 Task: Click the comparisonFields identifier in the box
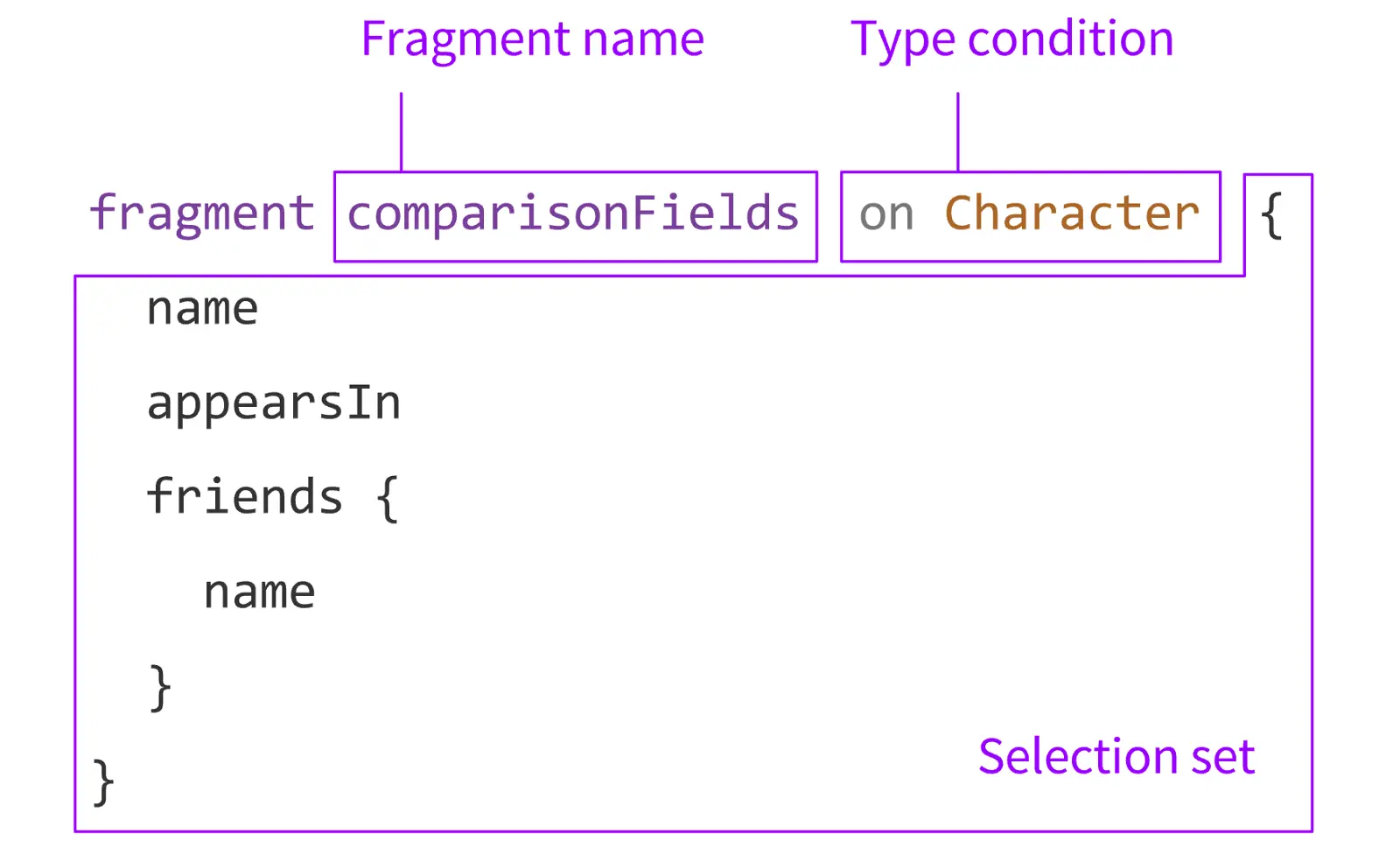point(573,214)
